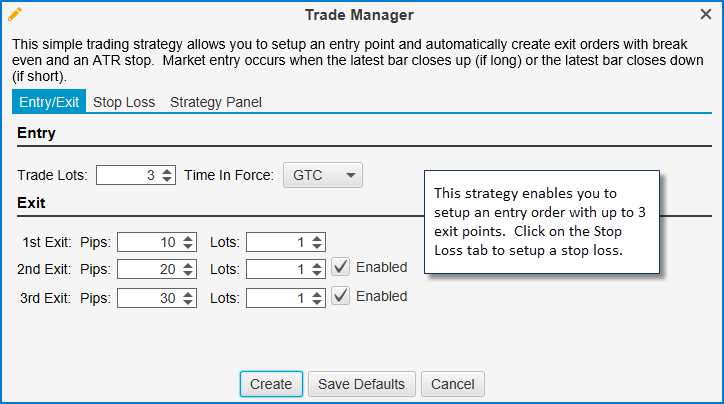
Task: Toggle the 2nd Exit Enabled checkbox
Action: pyautogui.click(x=341, y=267)
